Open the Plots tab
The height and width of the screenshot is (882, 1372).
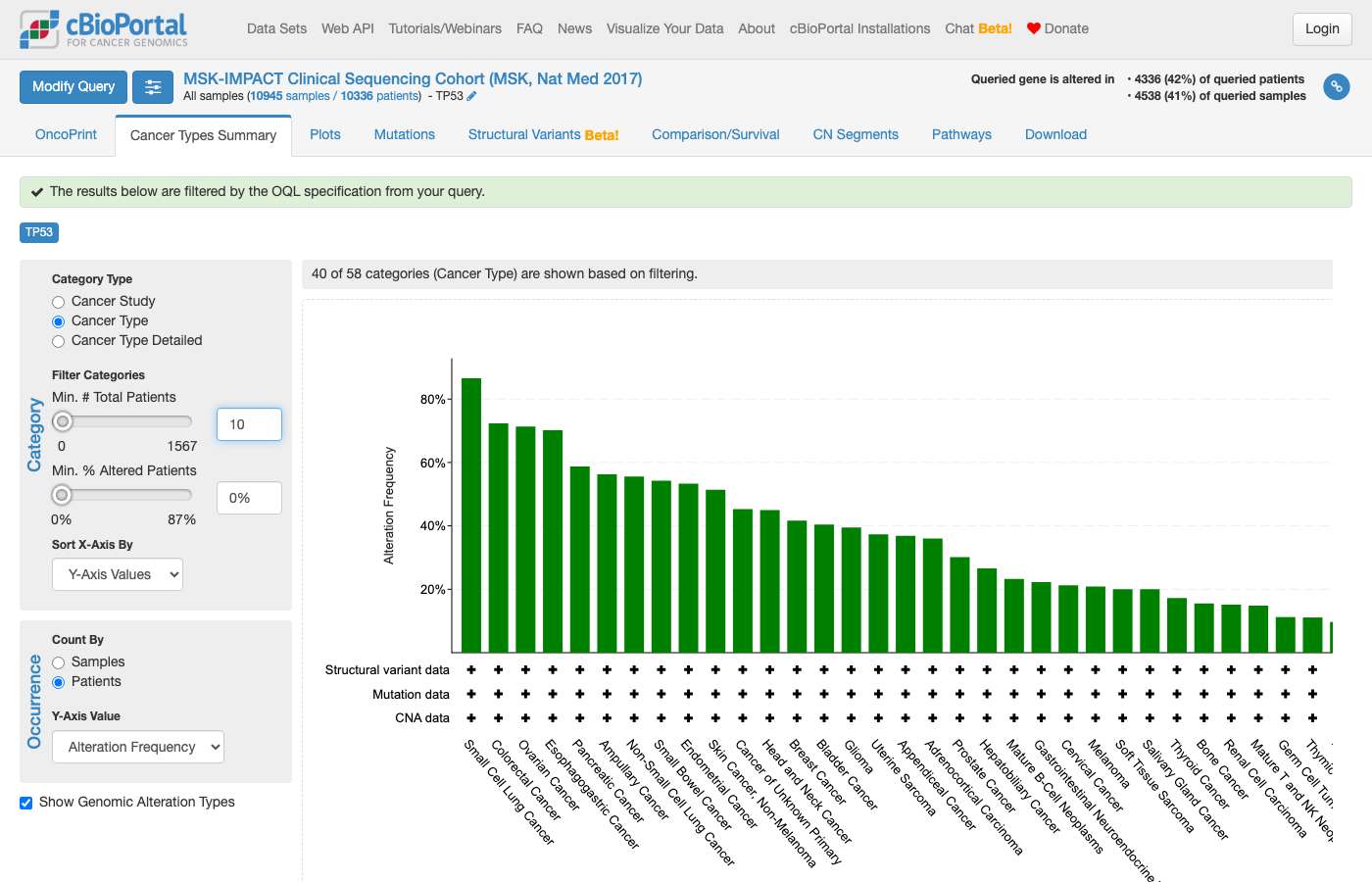325,134
